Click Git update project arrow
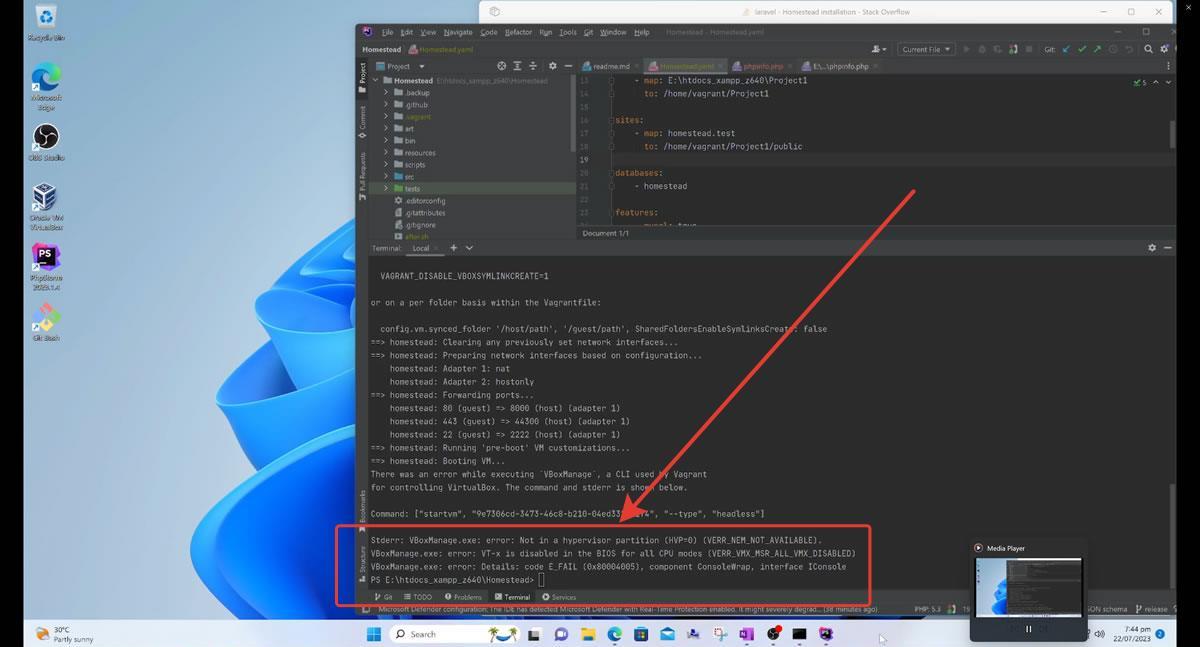 coord(1067,49)
